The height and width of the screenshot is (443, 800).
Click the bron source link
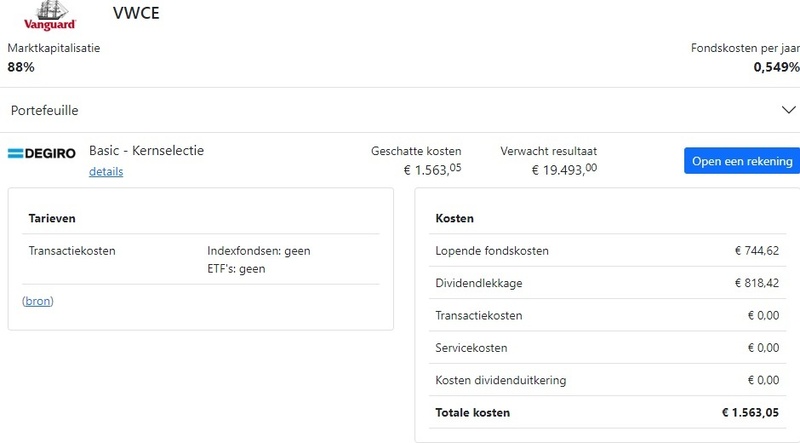[37, 300]
